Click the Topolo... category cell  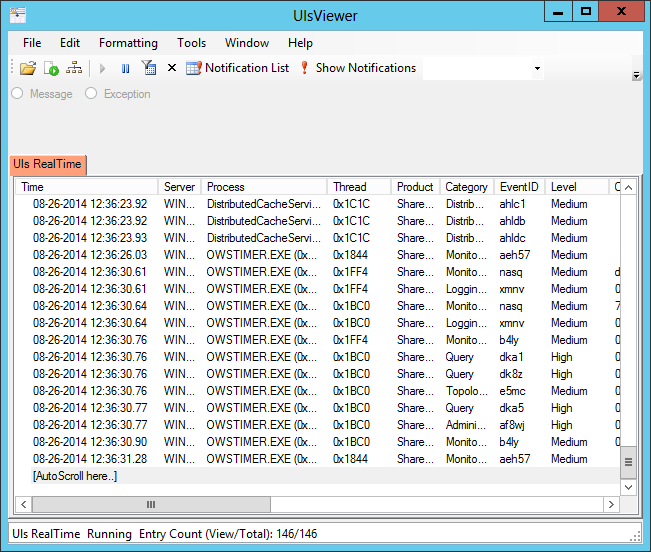coord(467,391)
